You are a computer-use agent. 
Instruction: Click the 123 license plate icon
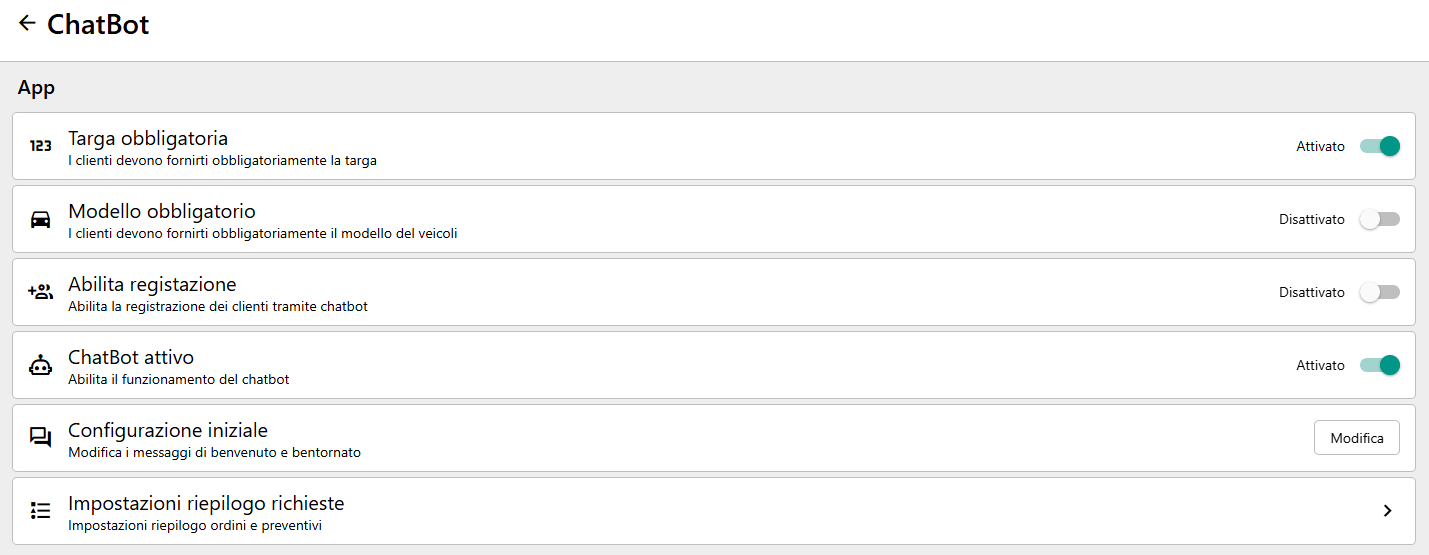click(x=40, y=146)
